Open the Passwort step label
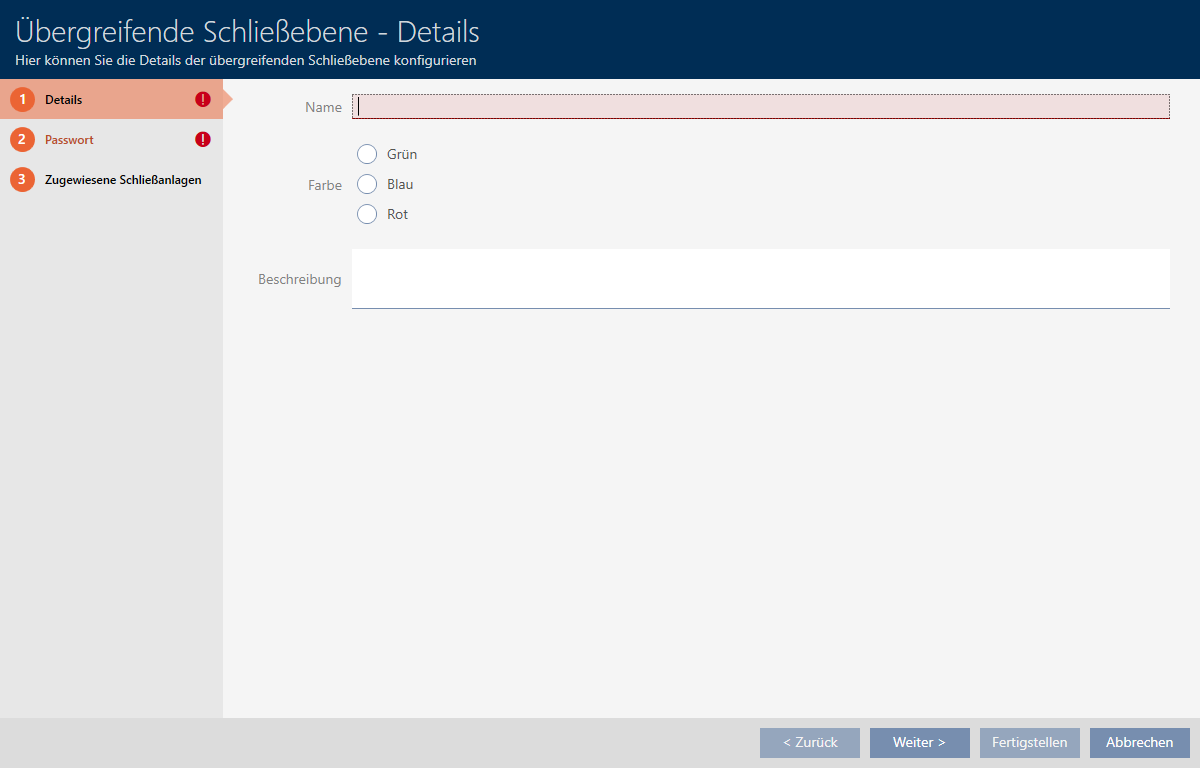 point(69,140)
